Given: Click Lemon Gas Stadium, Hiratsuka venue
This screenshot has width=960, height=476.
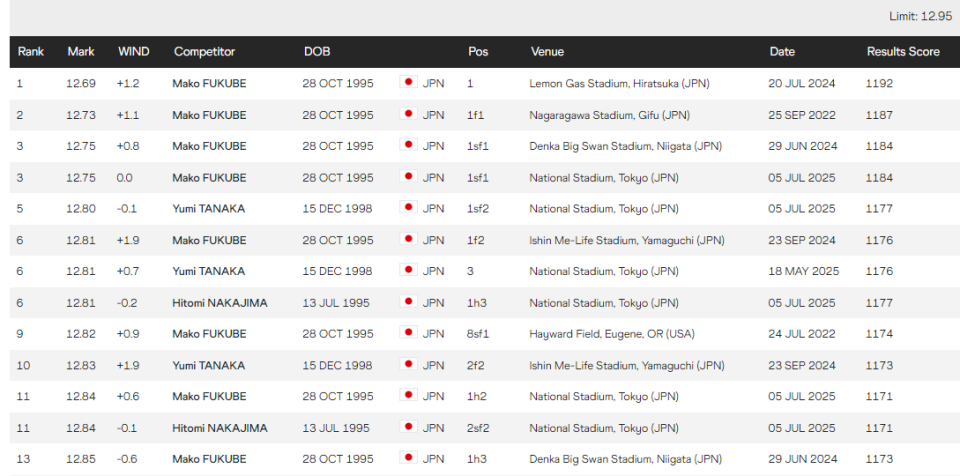Looking at the screenshot, I should tap(620, 84).
